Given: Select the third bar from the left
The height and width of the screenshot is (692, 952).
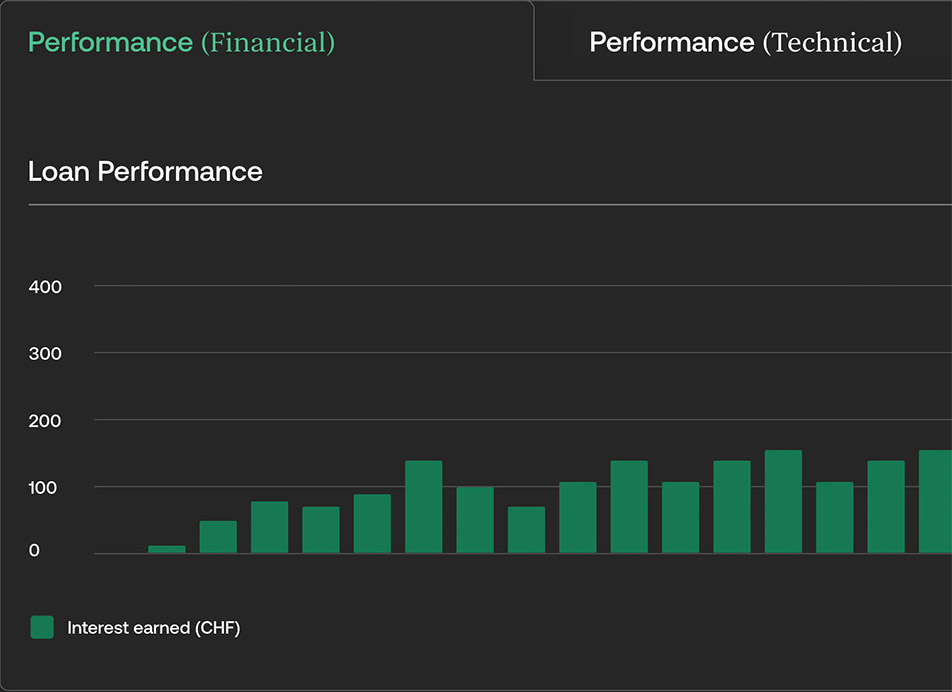Looking at the screenshot, I should point(269,527).
